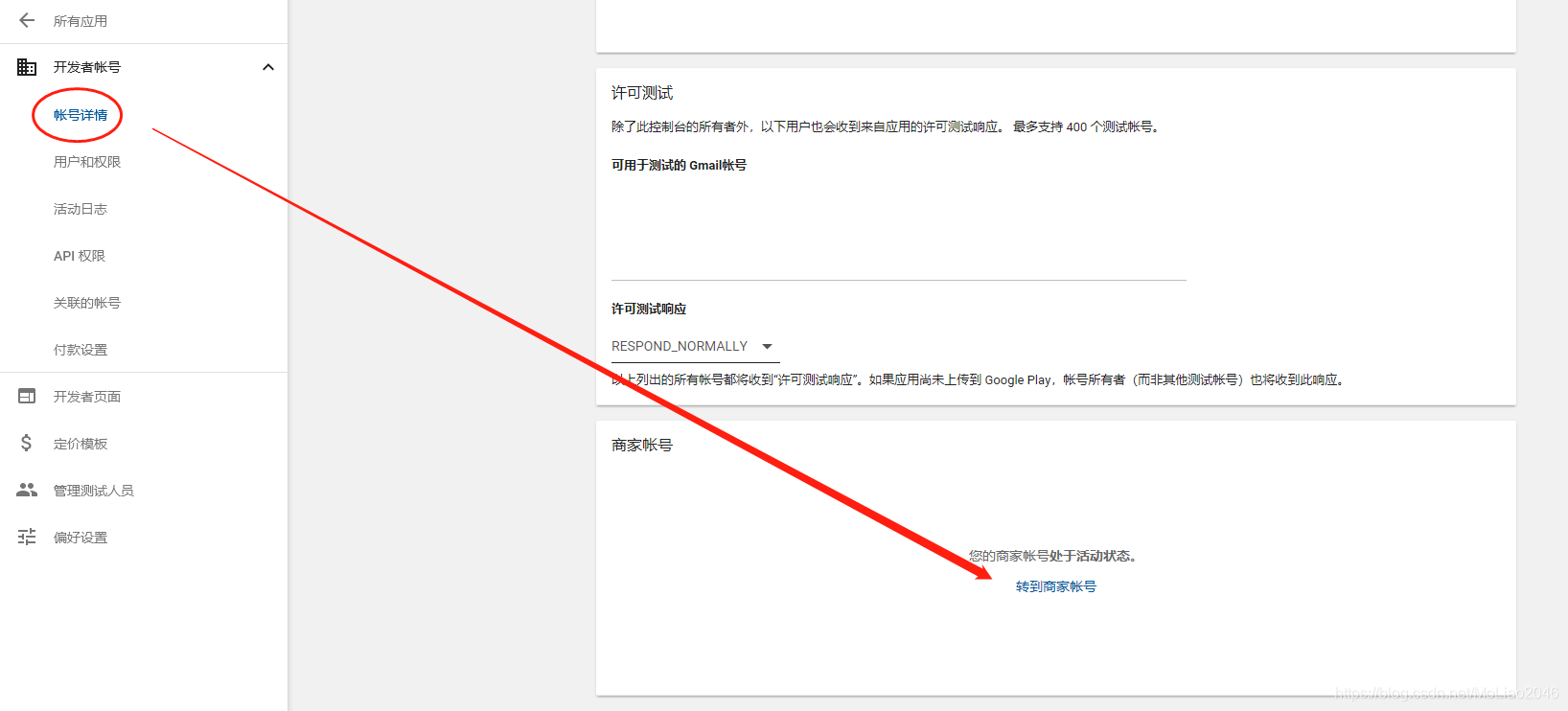Open the RESPOND_NORMALLY dropdown
Viewport: 1568px width, 711px height.
click(x=695, y=346)
